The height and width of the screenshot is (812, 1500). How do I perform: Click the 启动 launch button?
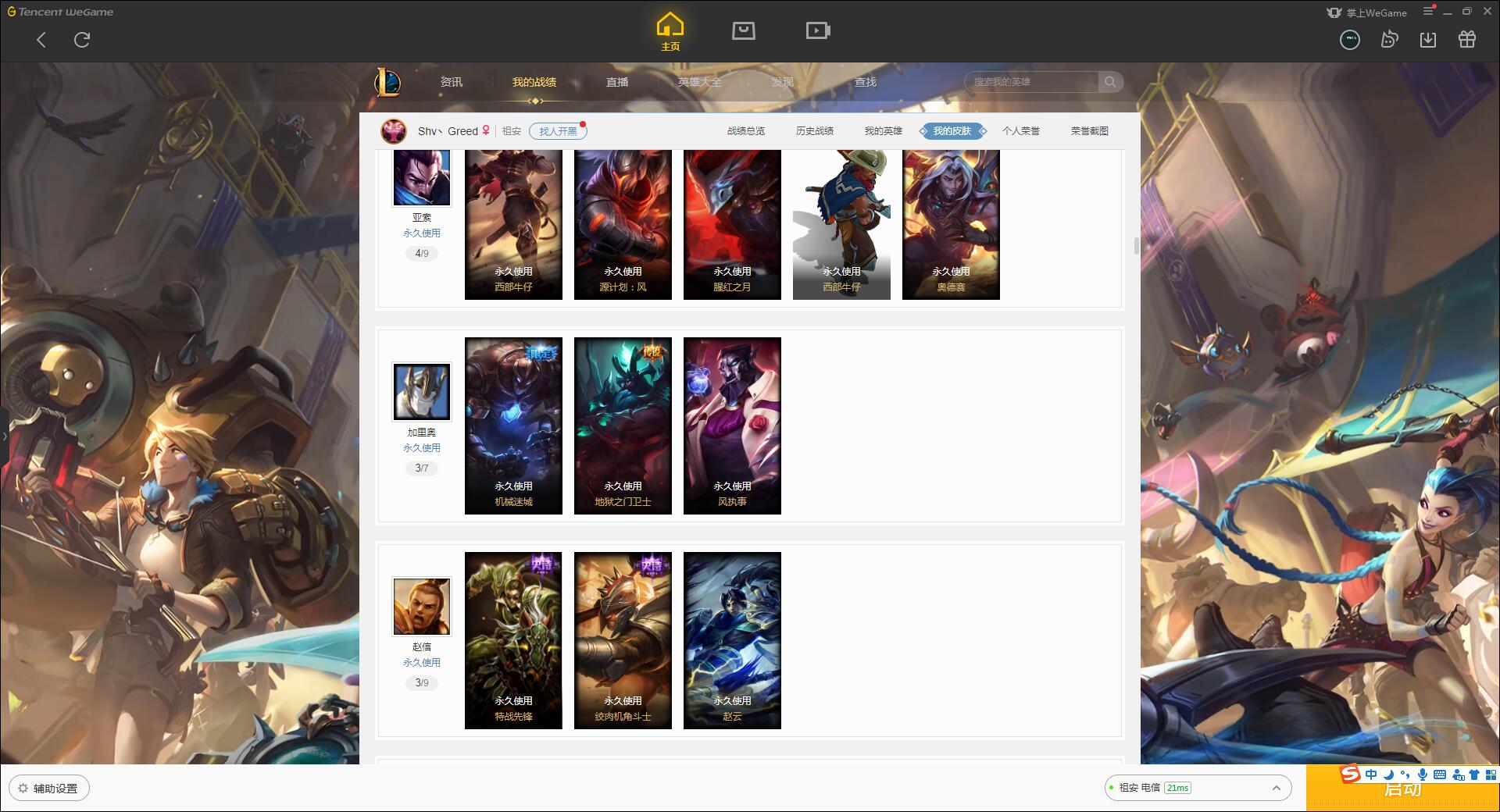click(x=1403, y=789)
